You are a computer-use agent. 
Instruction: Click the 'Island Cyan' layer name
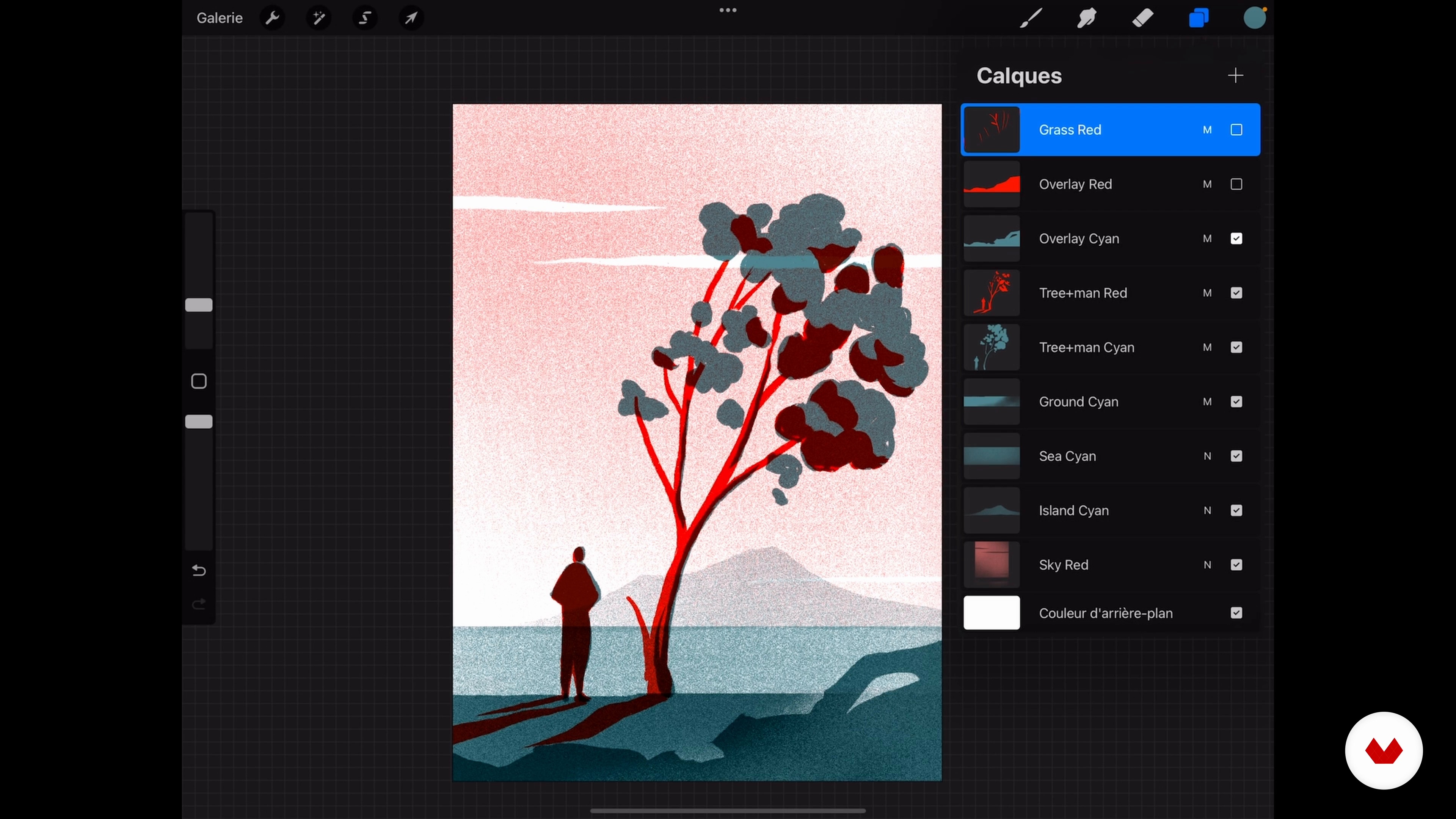[1073, 510]
